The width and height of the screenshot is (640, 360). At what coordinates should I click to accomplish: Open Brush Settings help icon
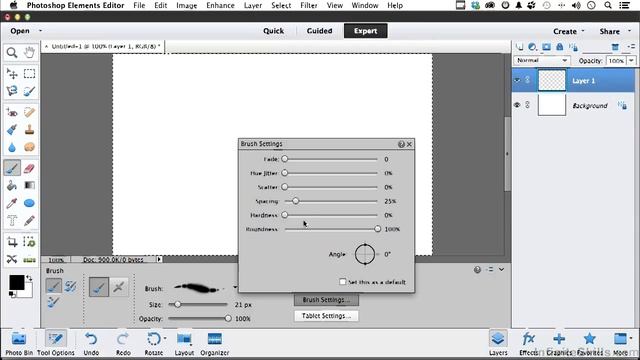pyautogui.click(x=401, y=144)
